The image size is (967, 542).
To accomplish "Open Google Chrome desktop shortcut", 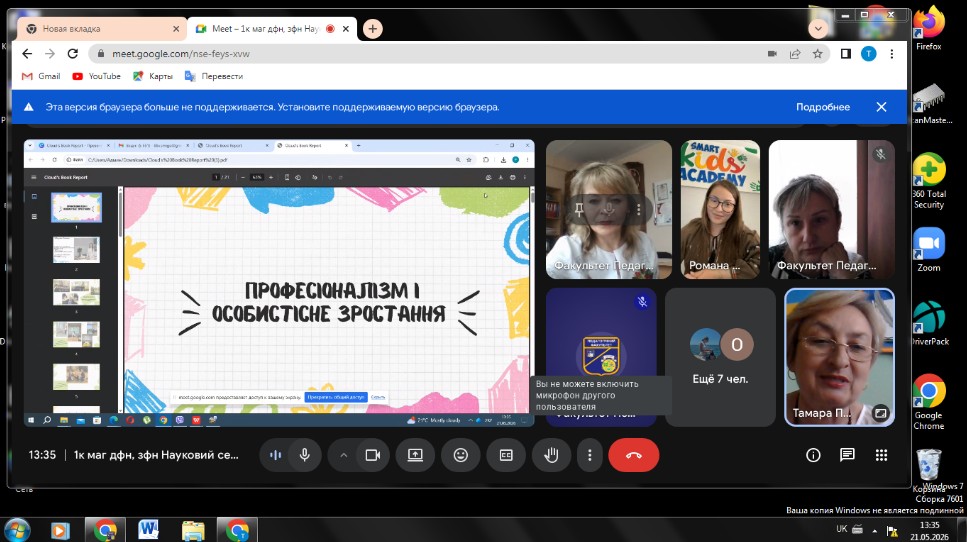I will pyautogui.click(x=929, y=402).
